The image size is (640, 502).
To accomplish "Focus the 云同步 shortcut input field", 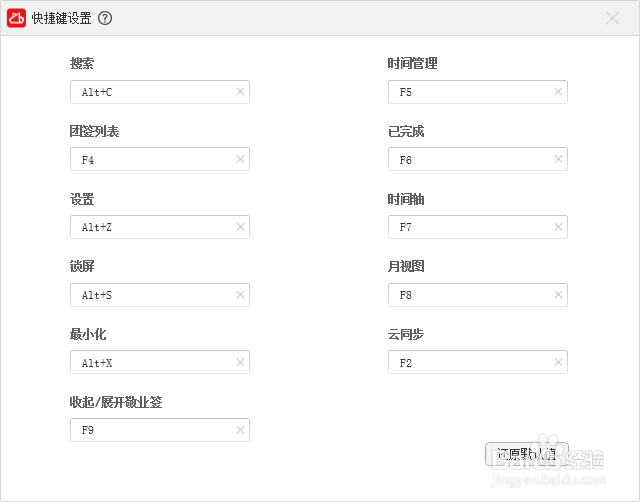I will click(468, 362).
